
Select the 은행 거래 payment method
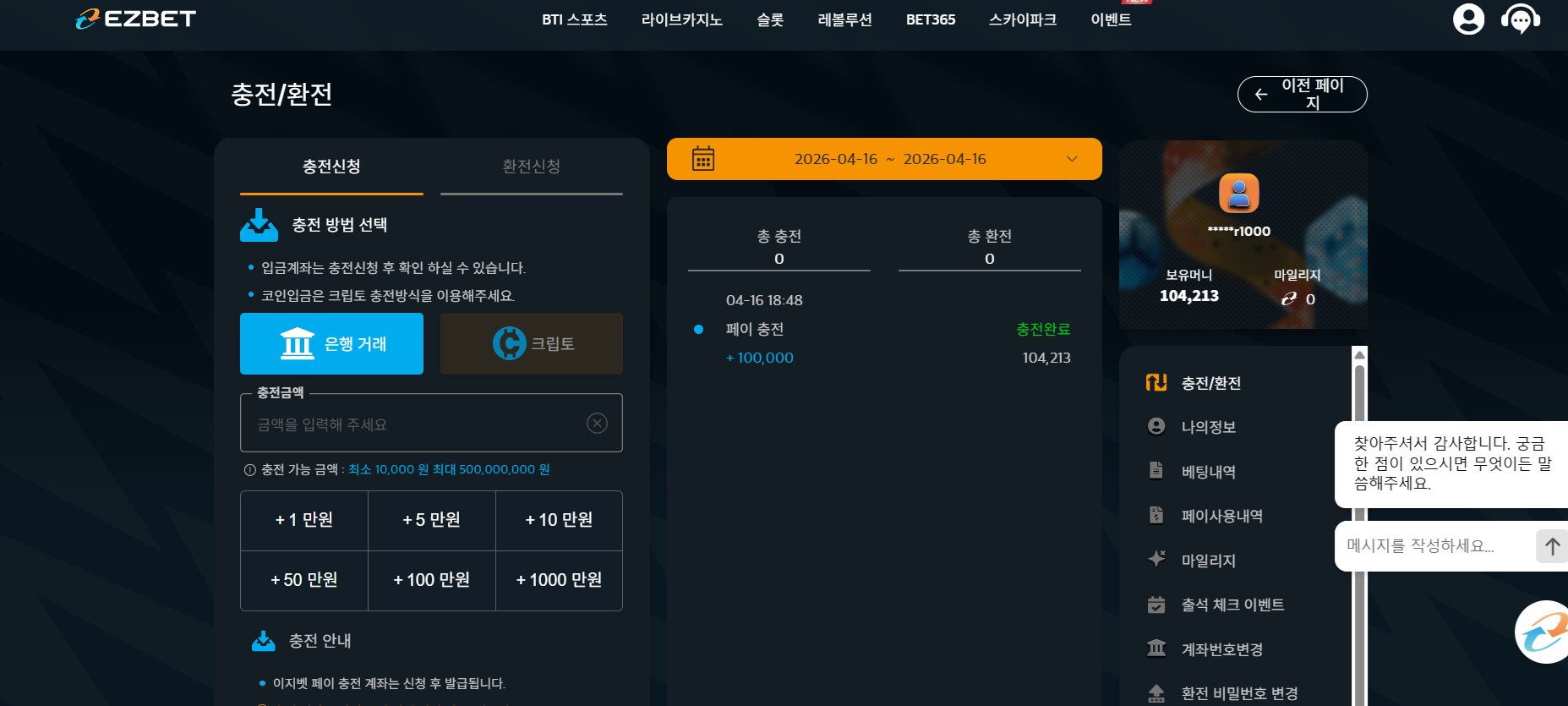[331, 343]
